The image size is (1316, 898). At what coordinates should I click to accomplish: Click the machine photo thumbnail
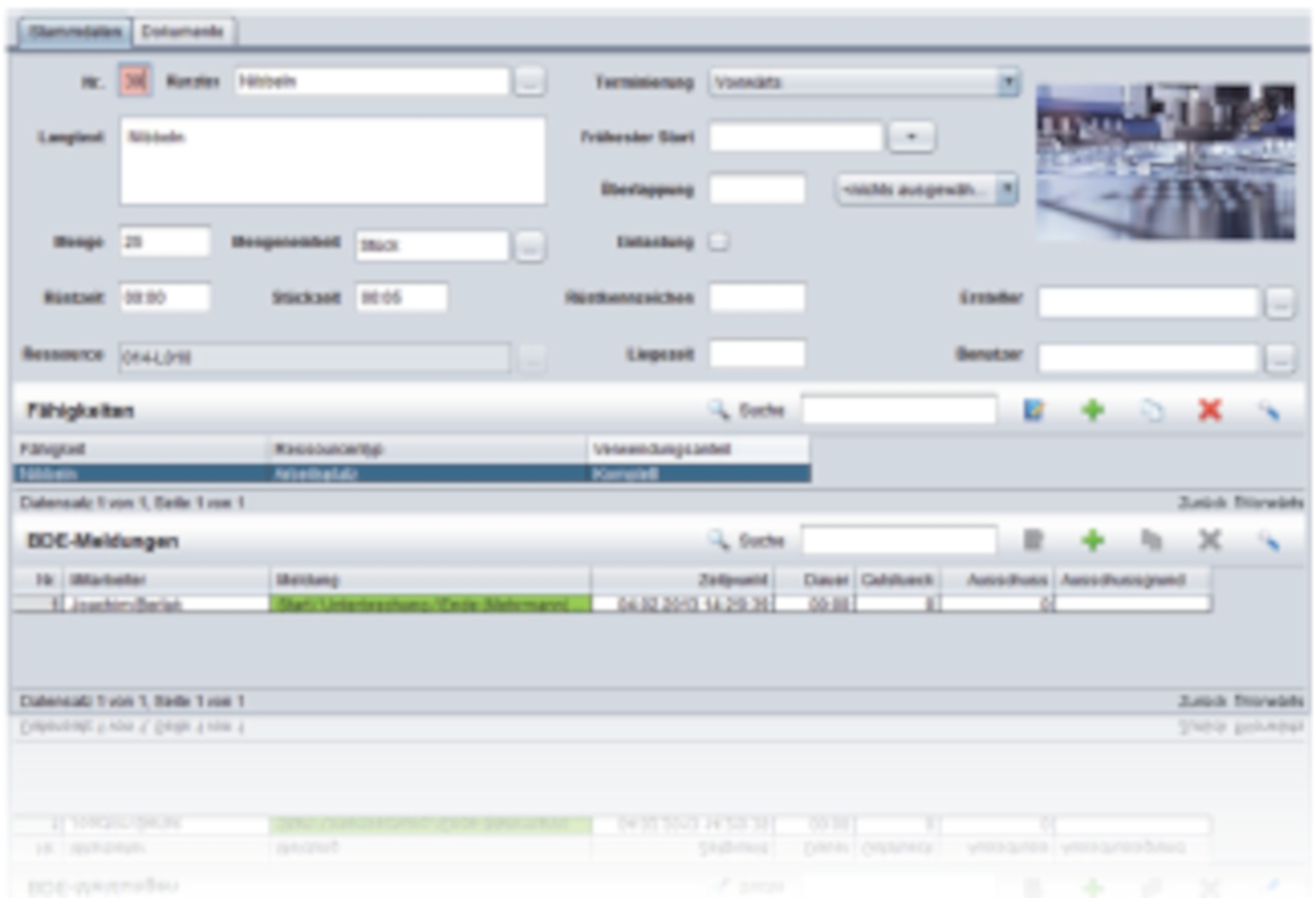point(1165,162)
